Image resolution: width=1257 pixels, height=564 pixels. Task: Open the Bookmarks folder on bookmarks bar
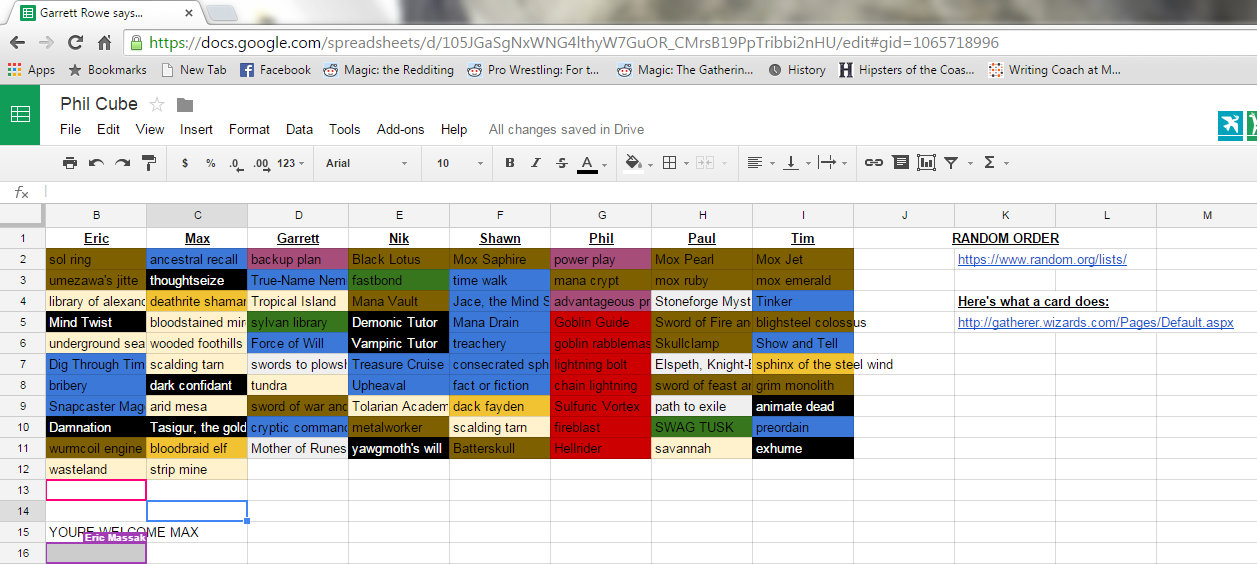[x=107, y=70]
